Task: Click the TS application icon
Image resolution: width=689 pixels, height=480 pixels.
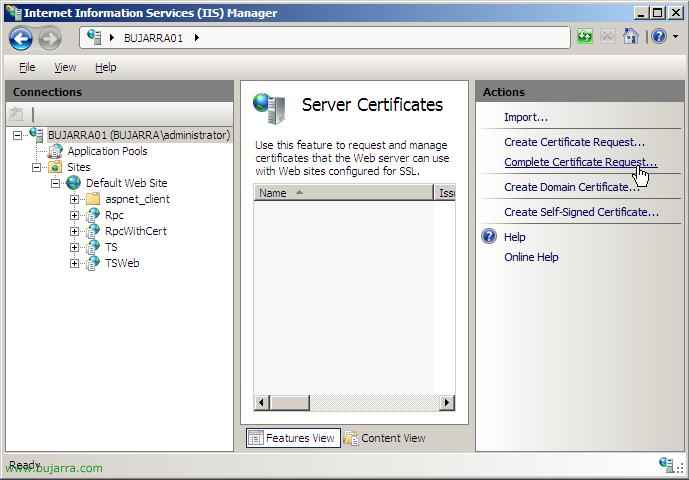Action: coord(93,247)
